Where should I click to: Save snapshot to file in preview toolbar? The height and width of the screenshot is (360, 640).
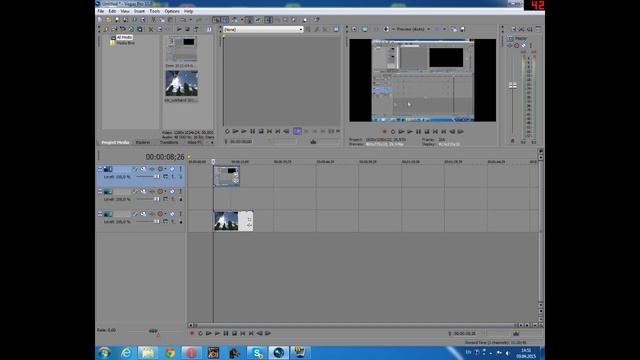tap(462, 29)
